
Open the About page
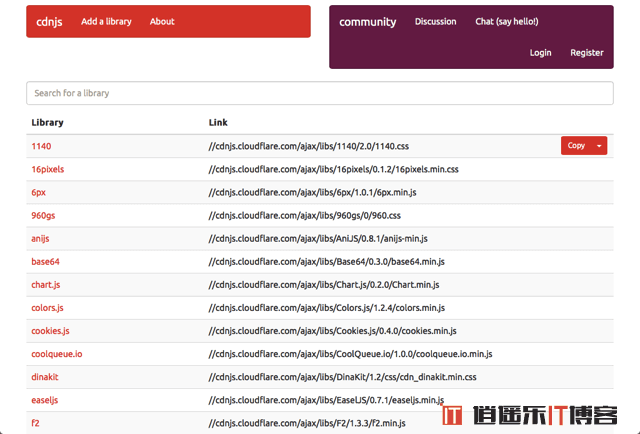point(162,22)
